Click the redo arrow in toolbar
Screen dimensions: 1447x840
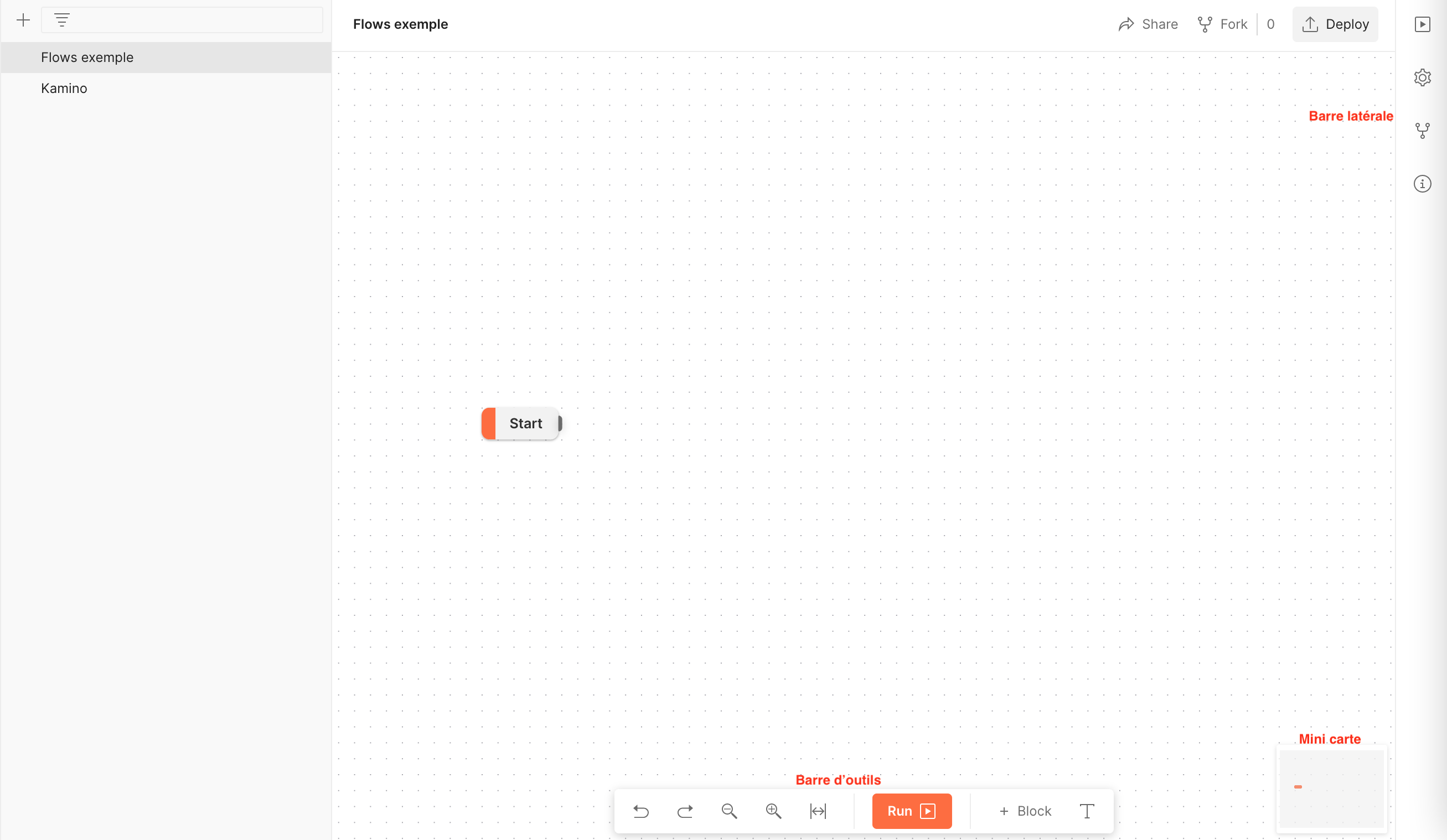(685, 811)
